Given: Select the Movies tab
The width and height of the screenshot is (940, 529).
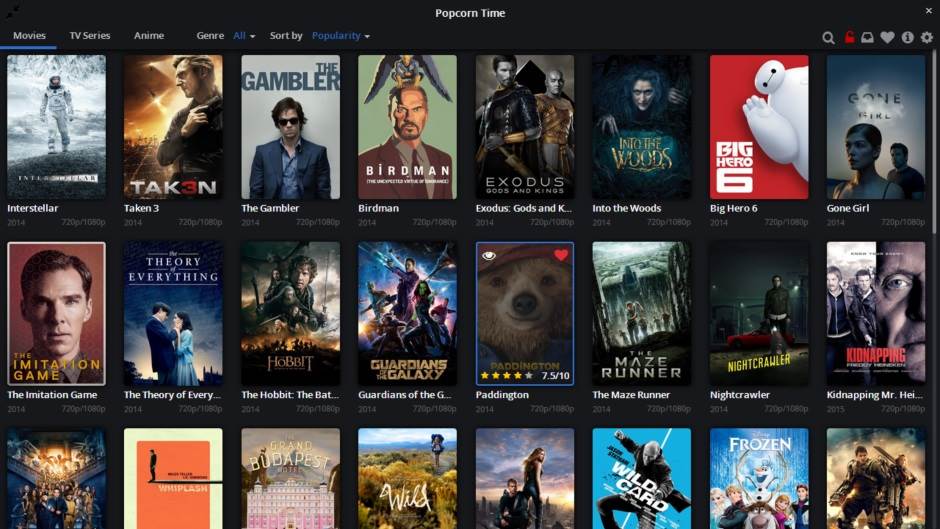Looking at the screenshot, I should pos(29,36).
